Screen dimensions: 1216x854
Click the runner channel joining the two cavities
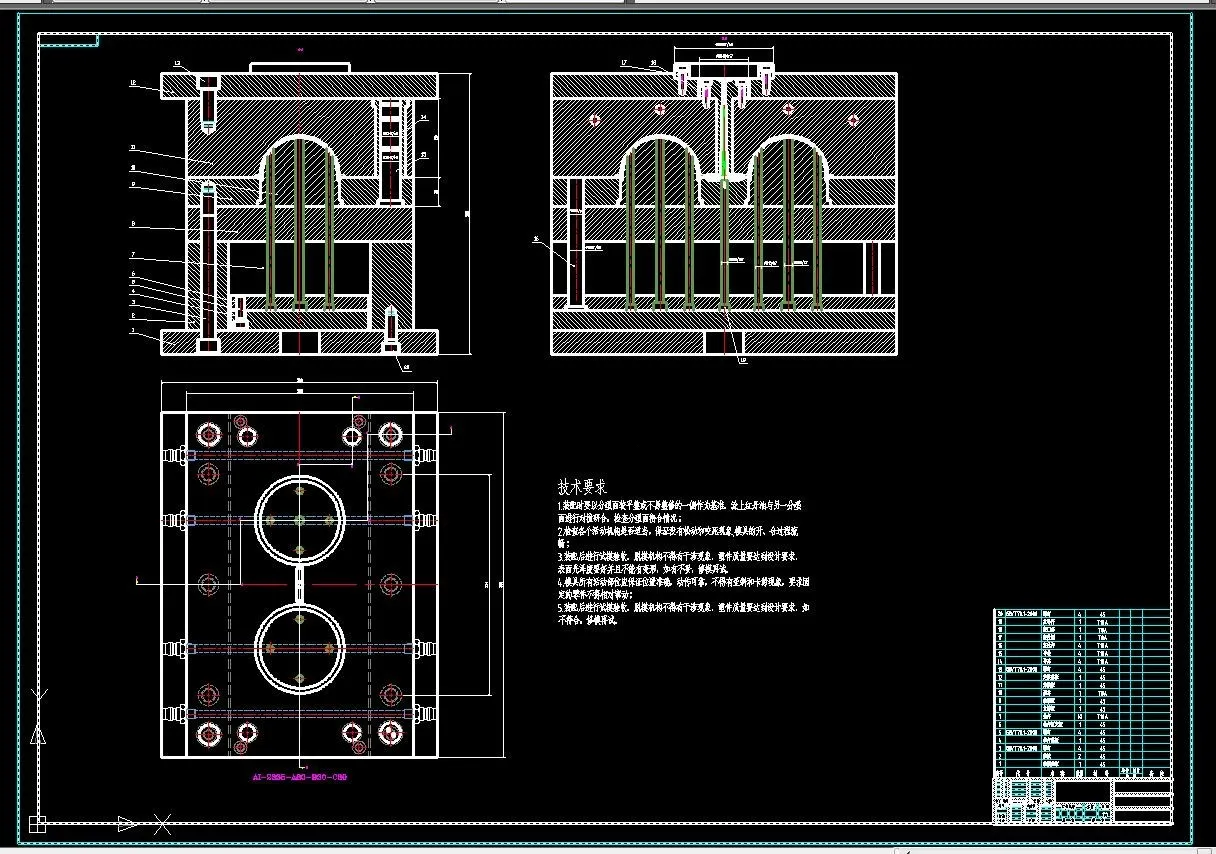coord(300,585)
